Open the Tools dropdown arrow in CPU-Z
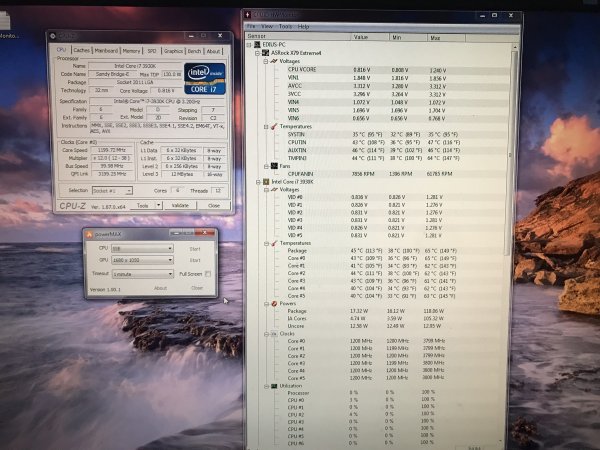This screenshot has width=600, height=450. pos(159,205)
